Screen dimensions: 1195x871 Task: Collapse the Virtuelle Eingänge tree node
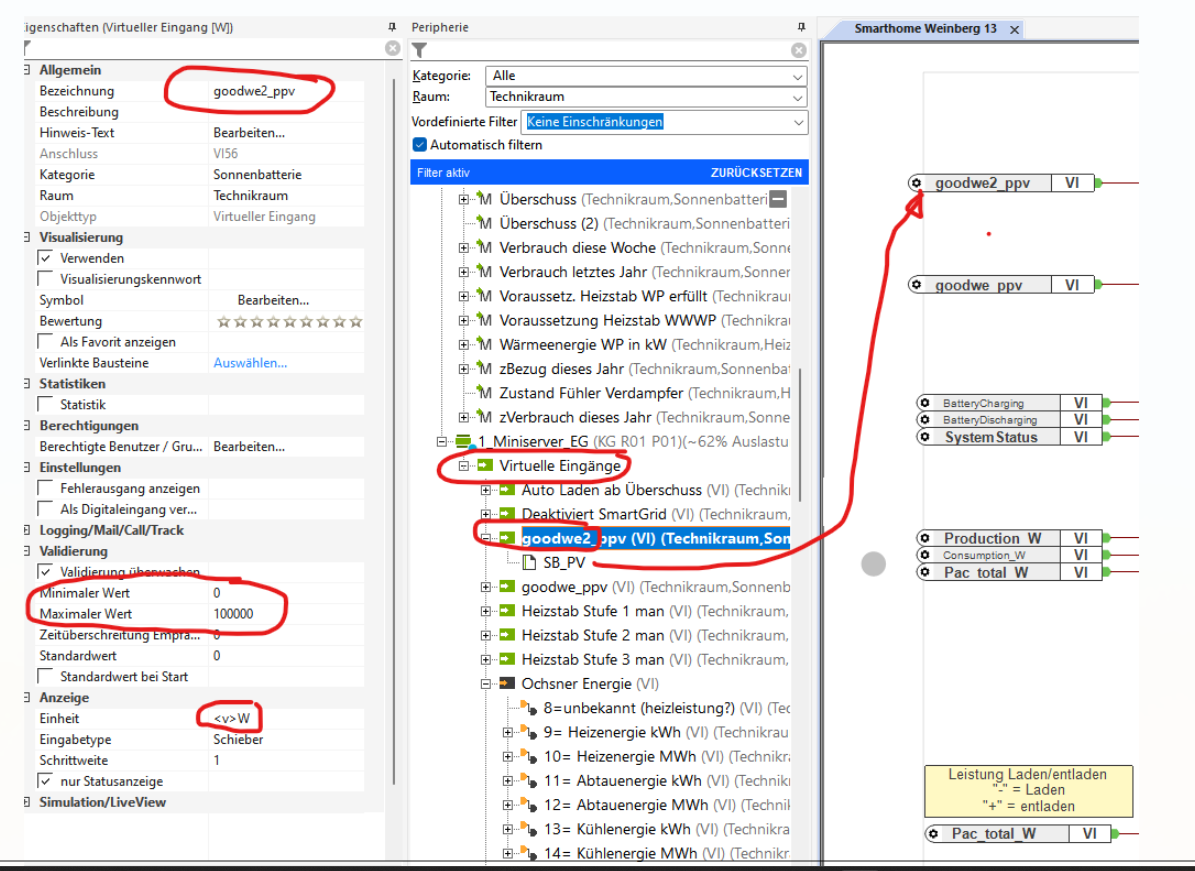click(463, 466)
